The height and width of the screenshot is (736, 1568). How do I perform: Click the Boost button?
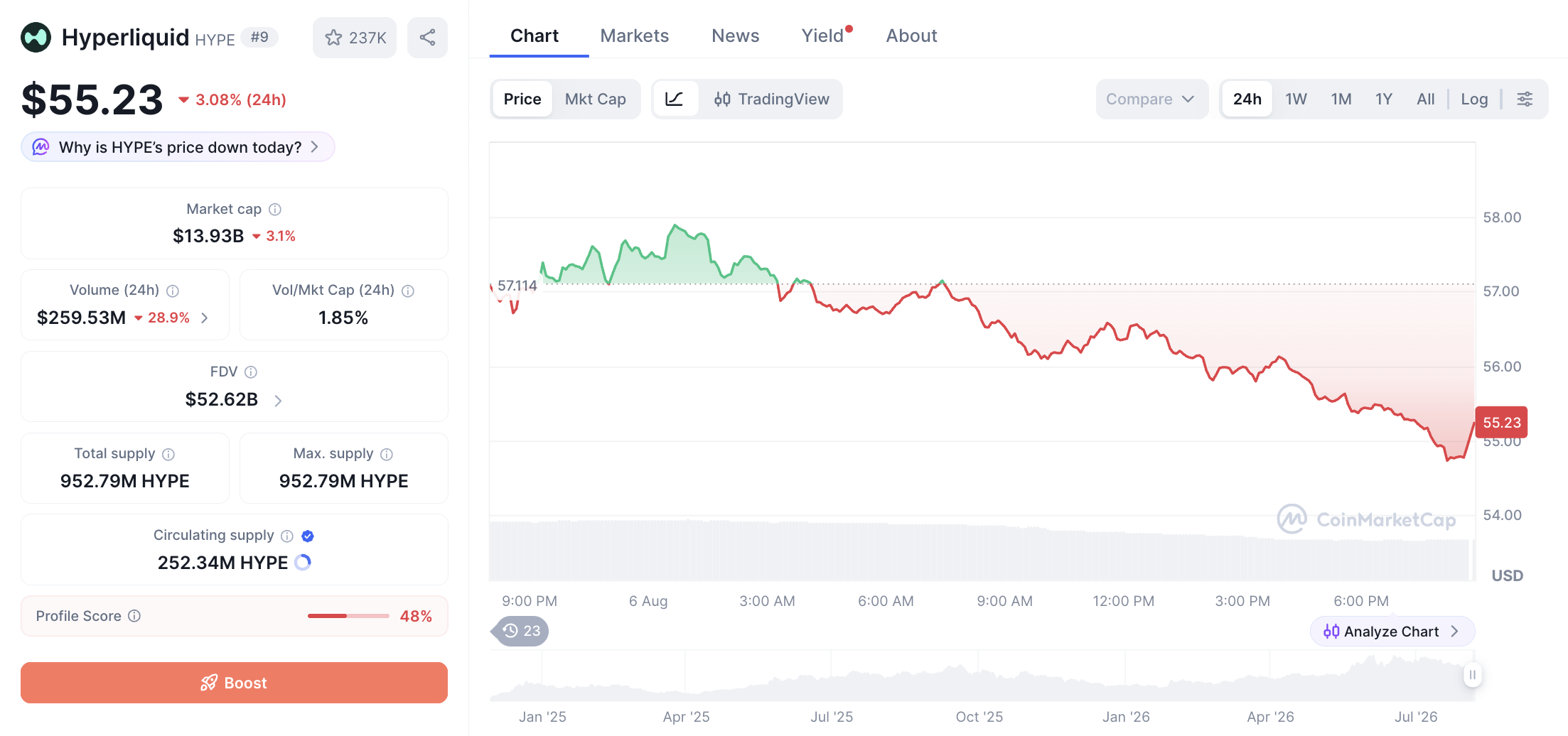click(234, 683)
